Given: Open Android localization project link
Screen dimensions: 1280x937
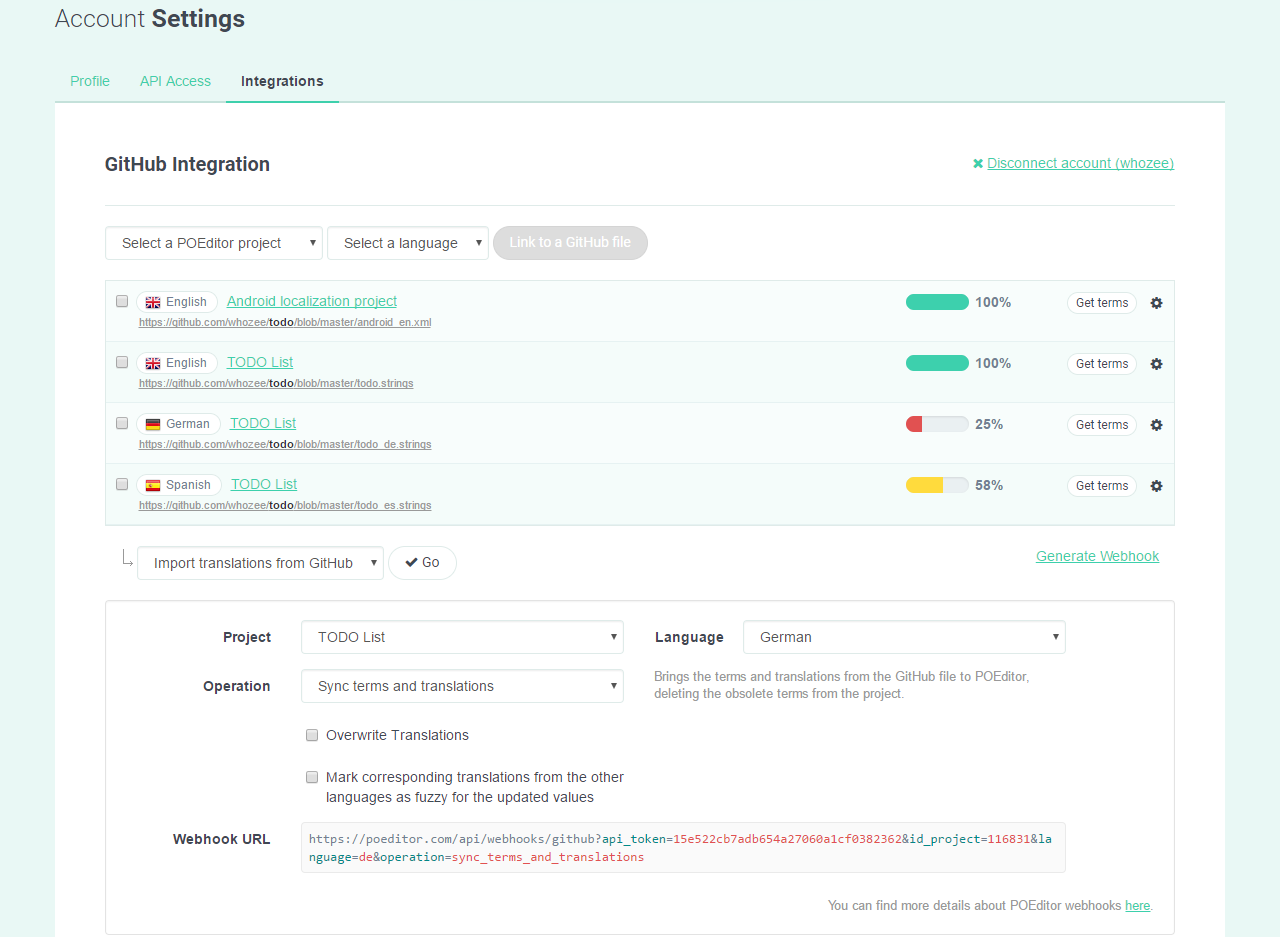Looking at the screenshot, I should (x=312, y=301).
